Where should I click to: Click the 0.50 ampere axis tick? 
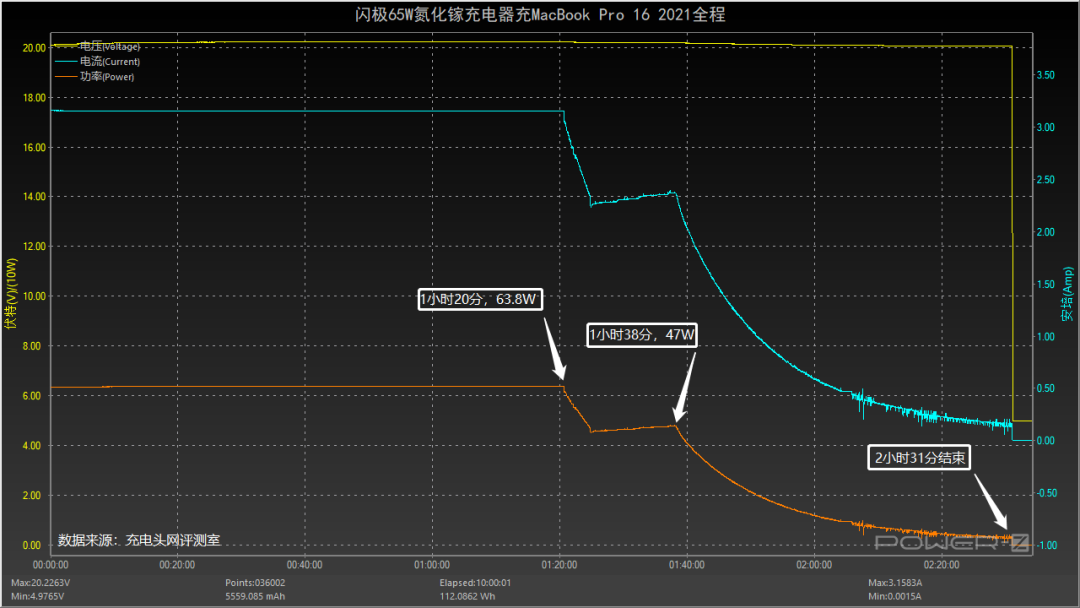[1046, 388]
